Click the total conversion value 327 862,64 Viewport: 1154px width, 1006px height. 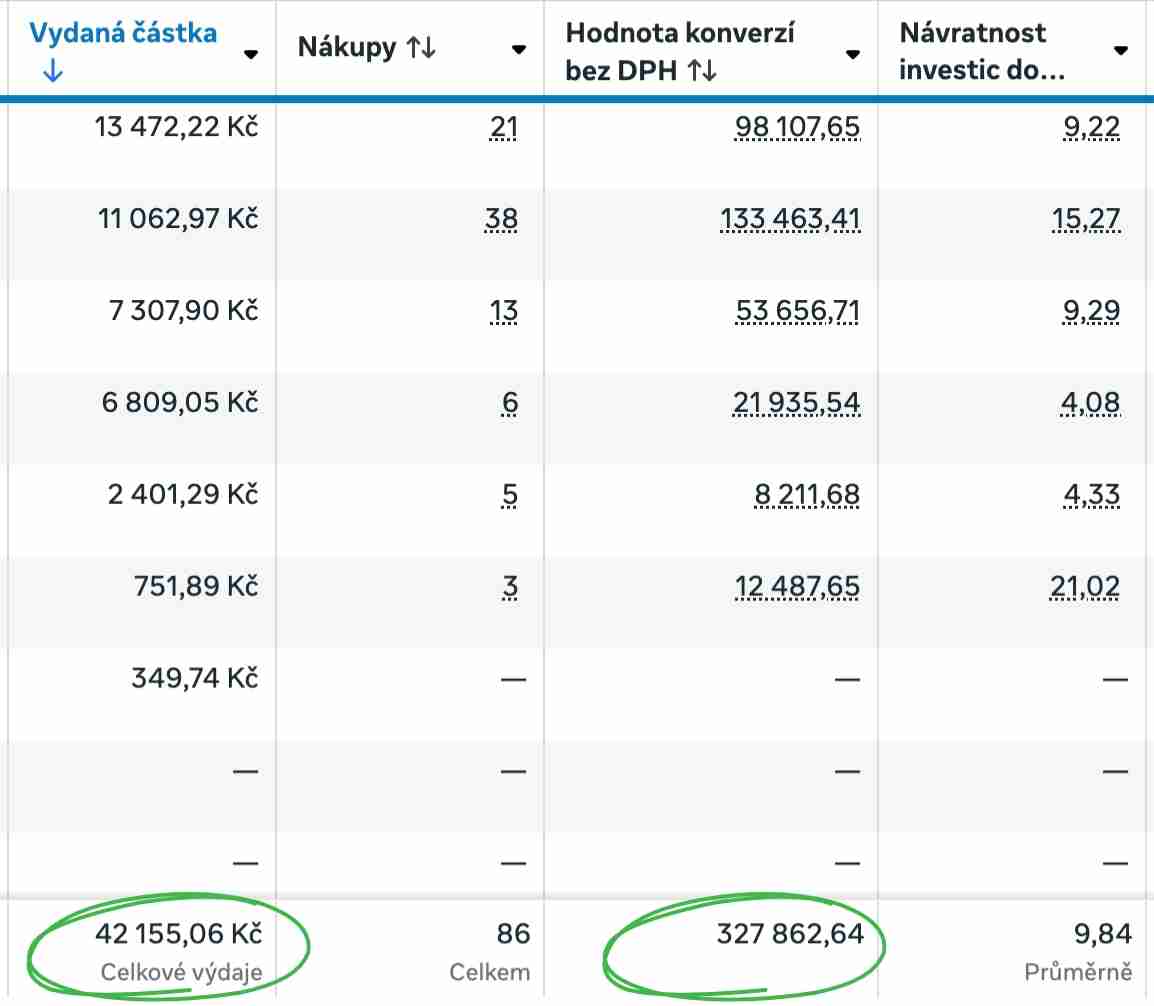click(x=790, y=934)
